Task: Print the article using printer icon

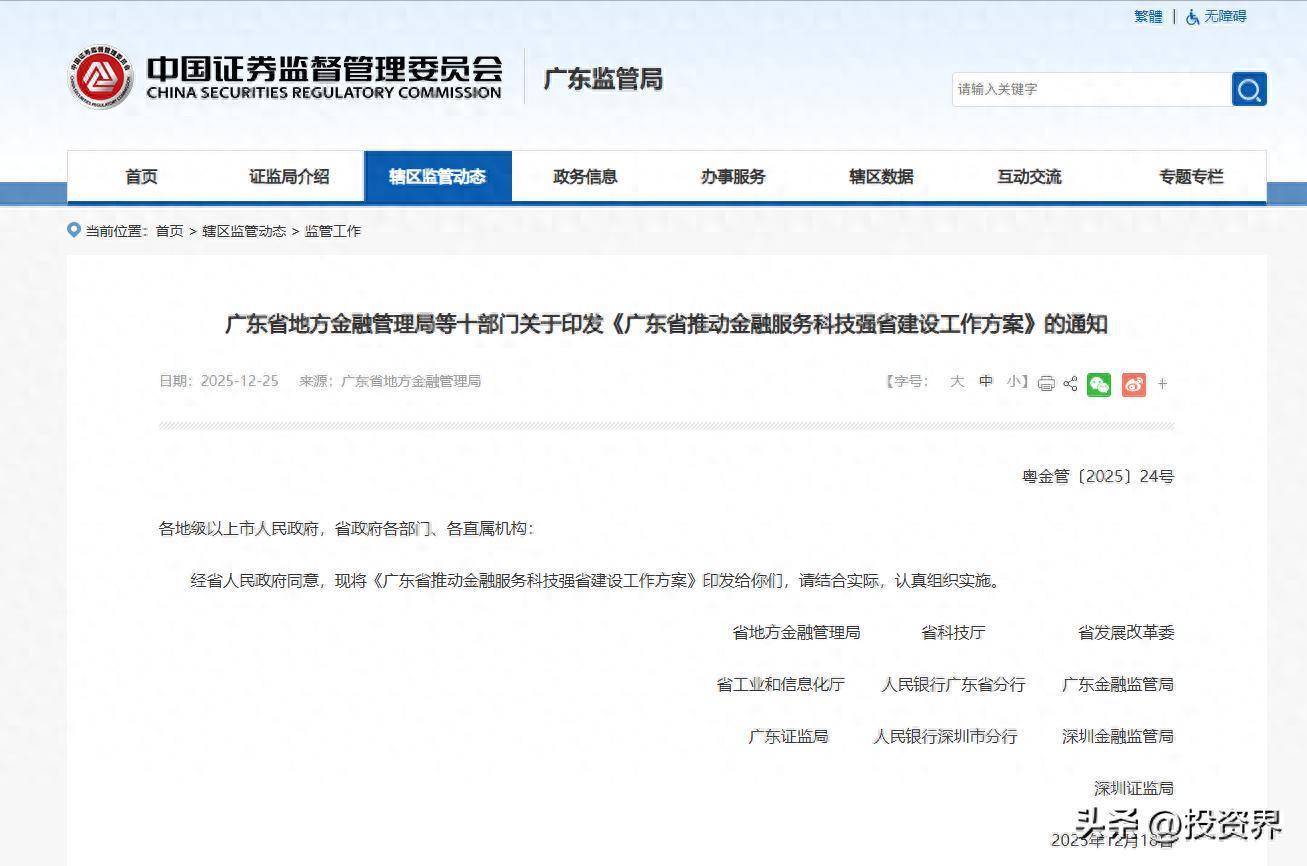Action: (x=1046, y=383)
